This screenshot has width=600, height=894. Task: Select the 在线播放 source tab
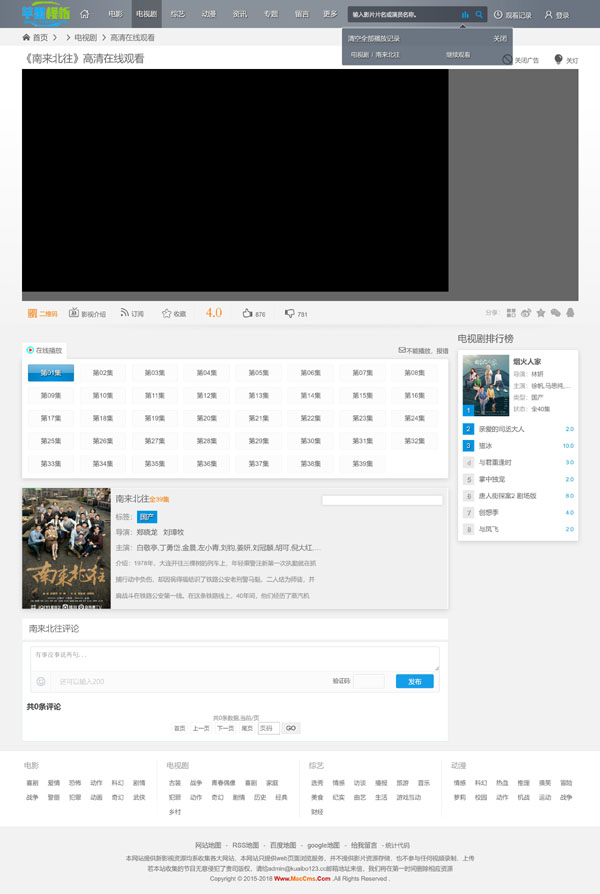coord(44,351)
